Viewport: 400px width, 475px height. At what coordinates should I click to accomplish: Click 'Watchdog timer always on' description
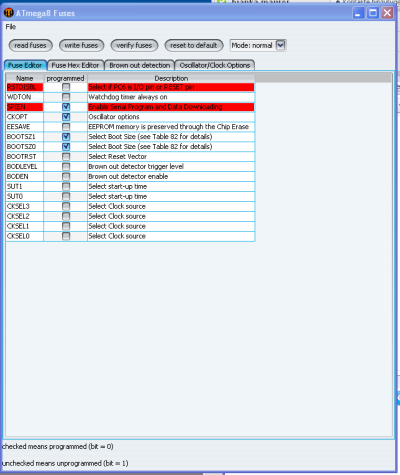(171, 97)
